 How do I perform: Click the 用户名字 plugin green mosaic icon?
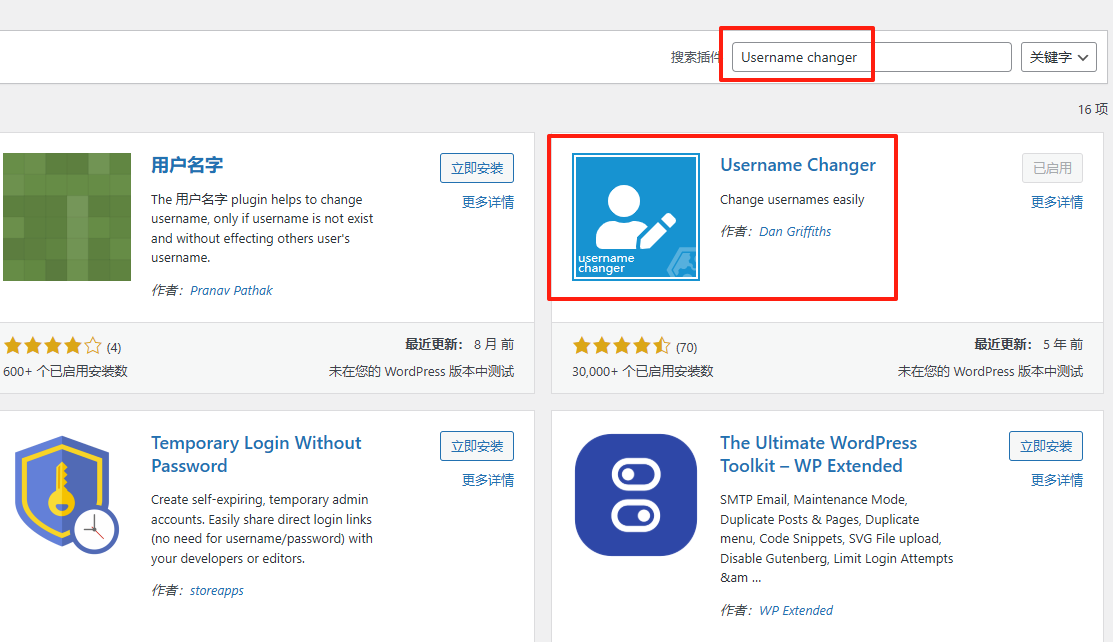(67, 217)
